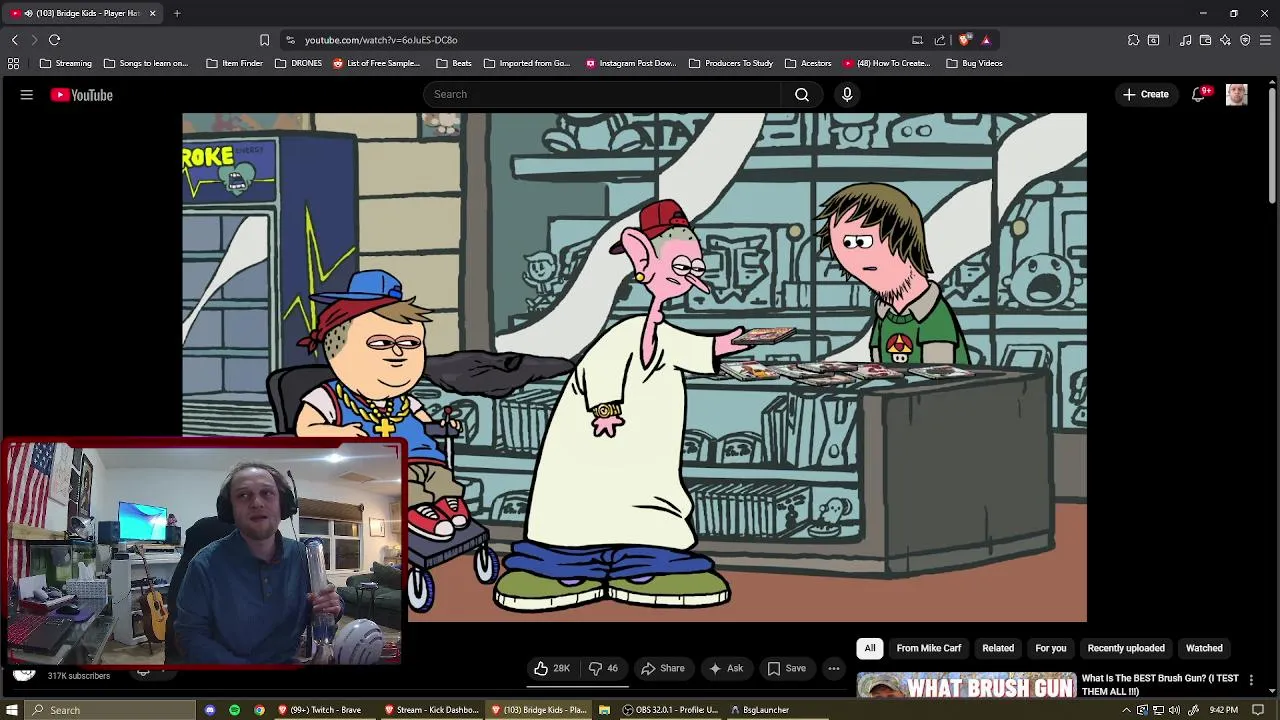
Task: Open Leo AI sparkle icon
Action: [x=1225, y=40]
